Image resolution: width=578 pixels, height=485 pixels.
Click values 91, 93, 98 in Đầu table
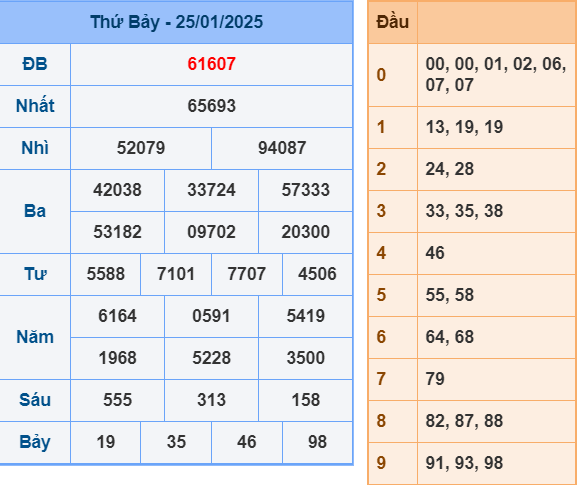pos(464,464)
